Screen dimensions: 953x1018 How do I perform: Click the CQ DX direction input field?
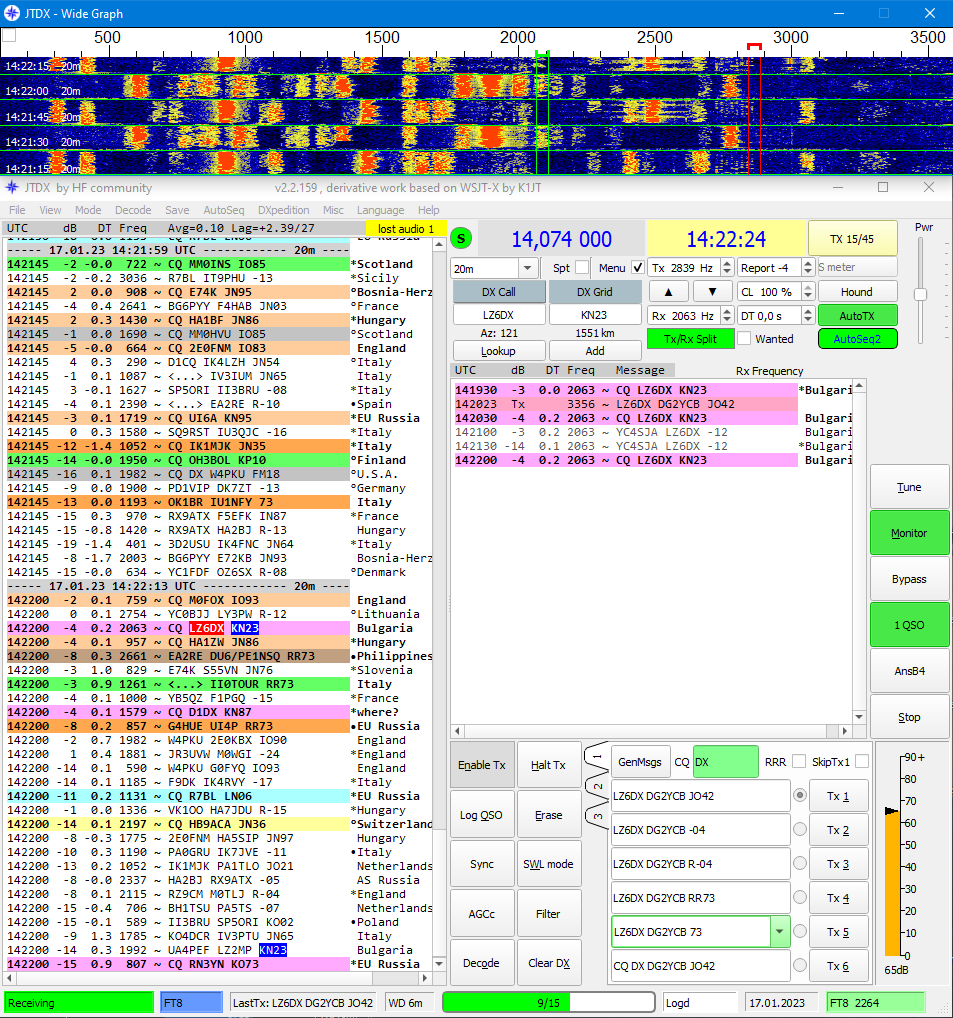(725, 762)
